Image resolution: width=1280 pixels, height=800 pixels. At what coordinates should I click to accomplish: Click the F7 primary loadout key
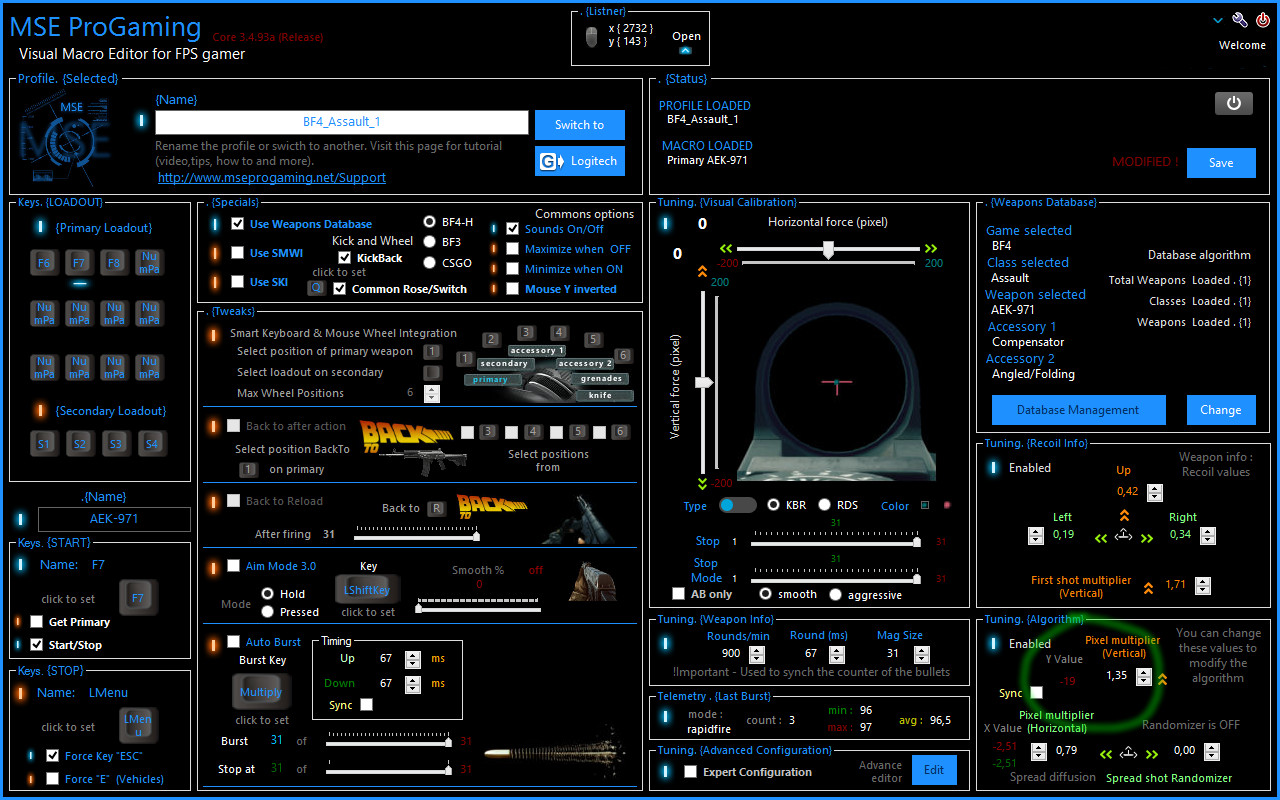79,263
